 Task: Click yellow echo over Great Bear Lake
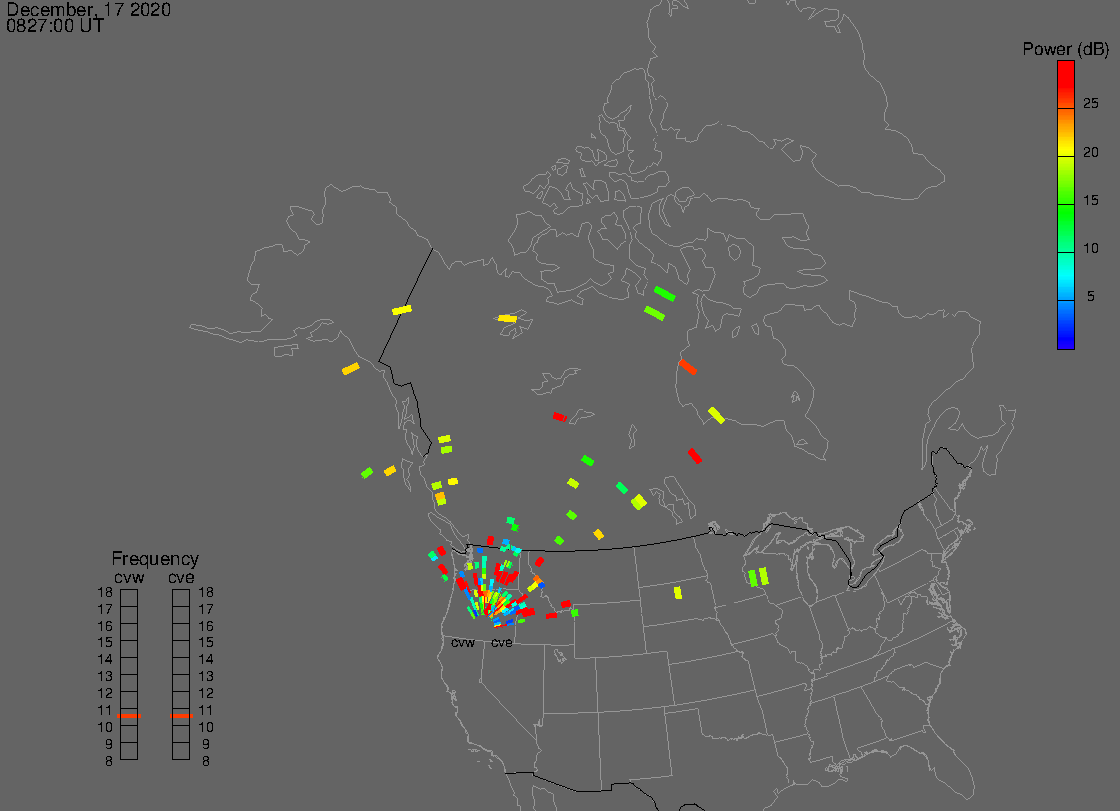pos(507,319)
